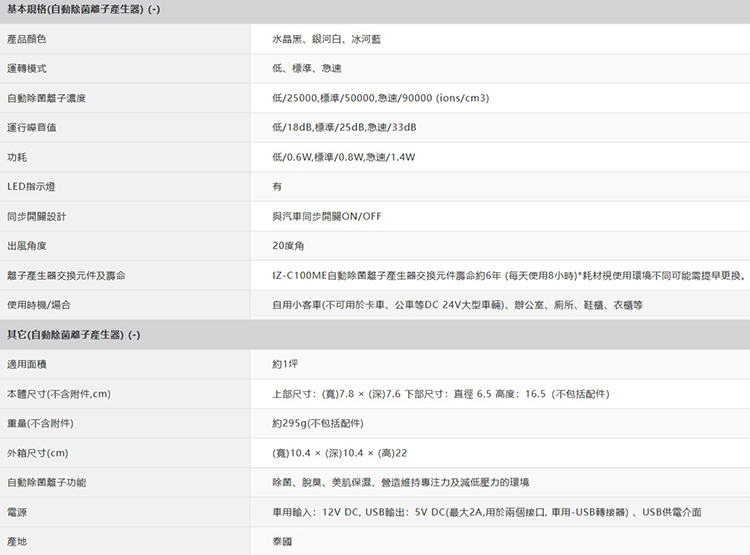The width and height of the screenshot is (750, 555).
Task: Click the 運行噪音值 row label
Action: click(x=32, y=128)
